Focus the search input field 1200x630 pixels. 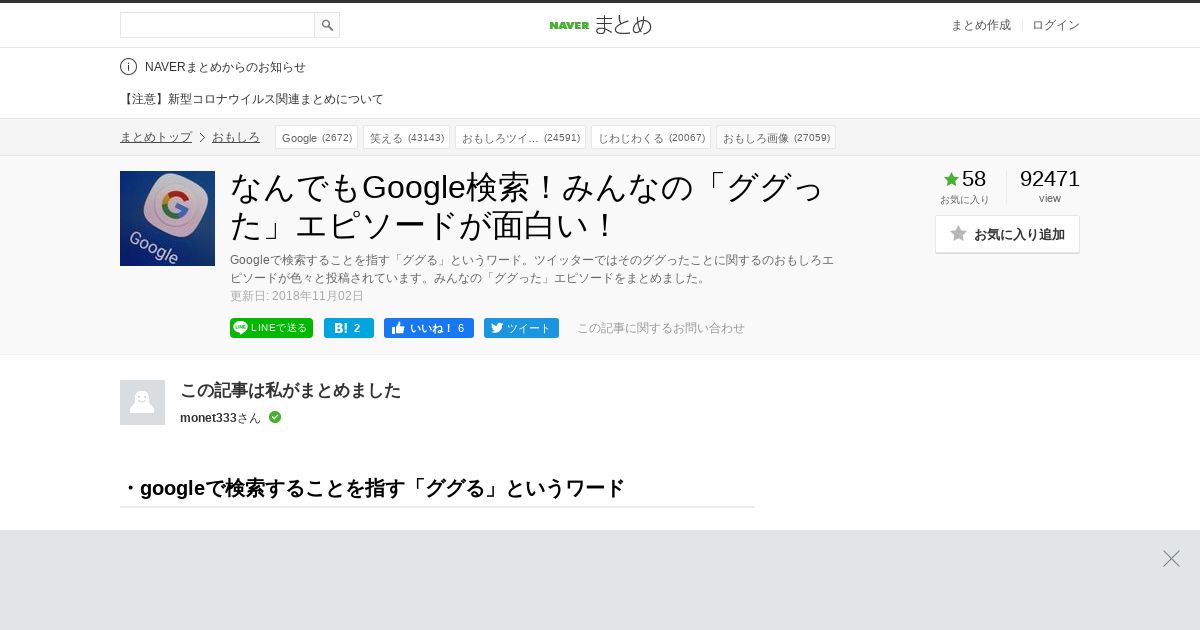217,25
